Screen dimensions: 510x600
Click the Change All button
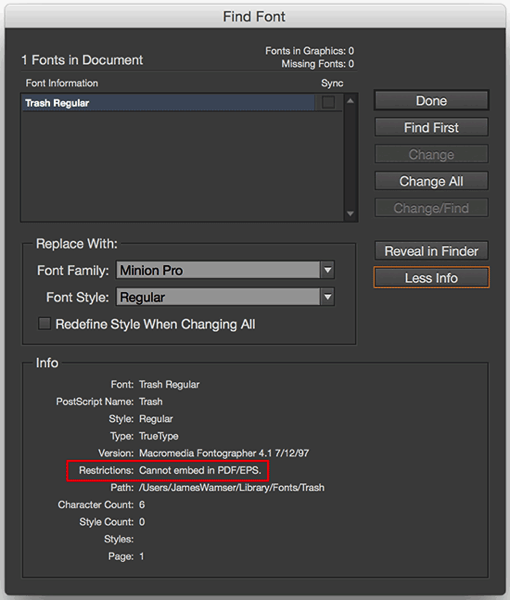click(431, 181)
